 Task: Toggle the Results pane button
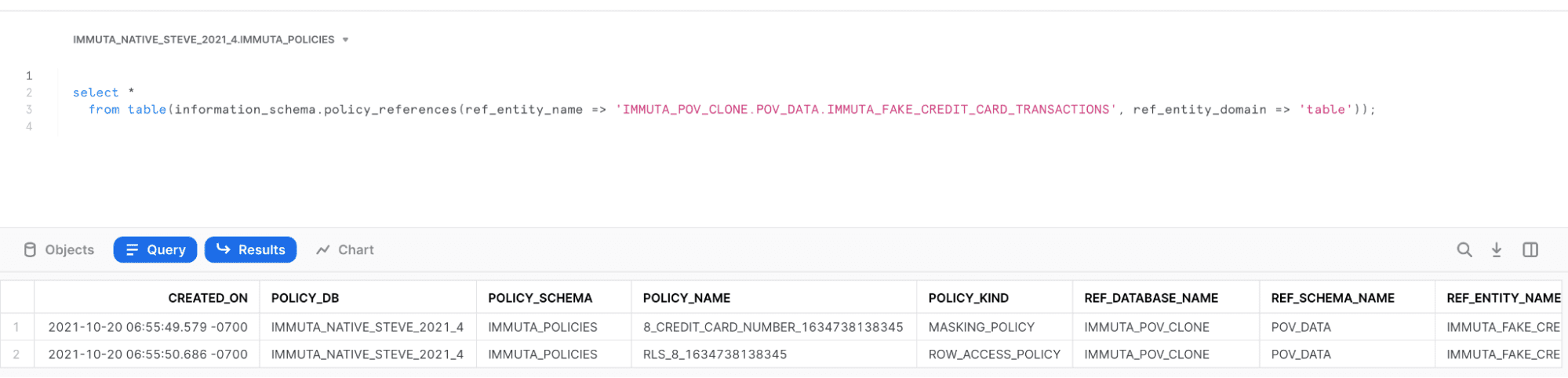pyautogui.click(x=250, y=249)
